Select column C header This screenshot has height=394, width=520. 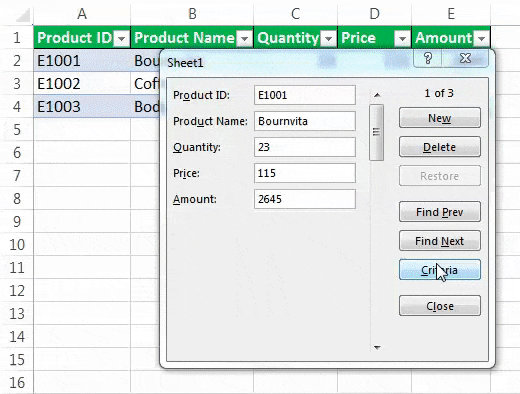point(296,14)
